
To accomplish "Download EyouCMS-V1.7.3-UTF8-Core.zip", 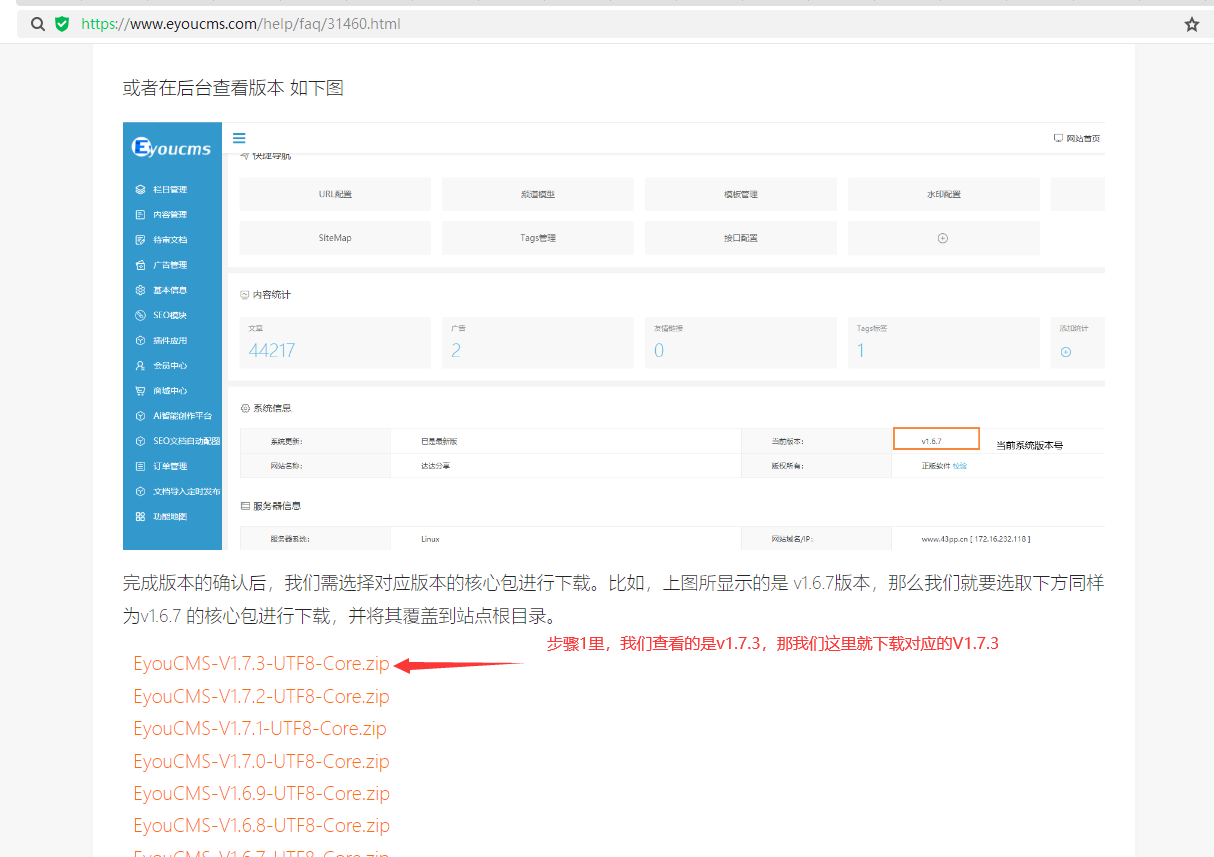I will [x=261, y=664].
